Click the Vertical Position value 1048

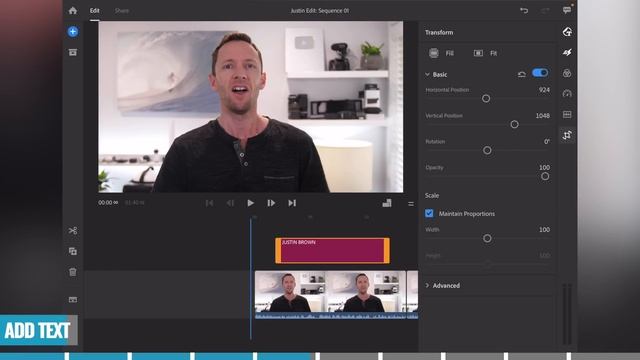(542, 116)
